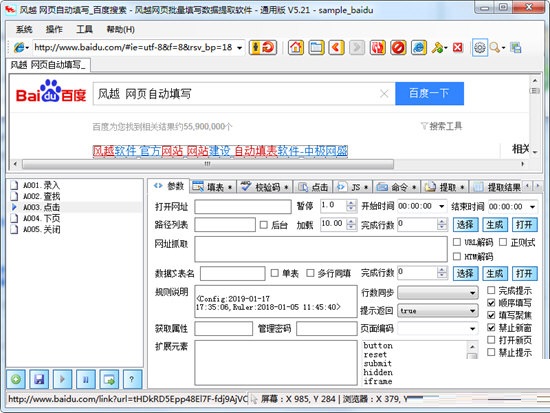Image resolution: width=550 pixels, height=413 pixels.
Task: Open the 工具 menu
Action: point(85,29)
